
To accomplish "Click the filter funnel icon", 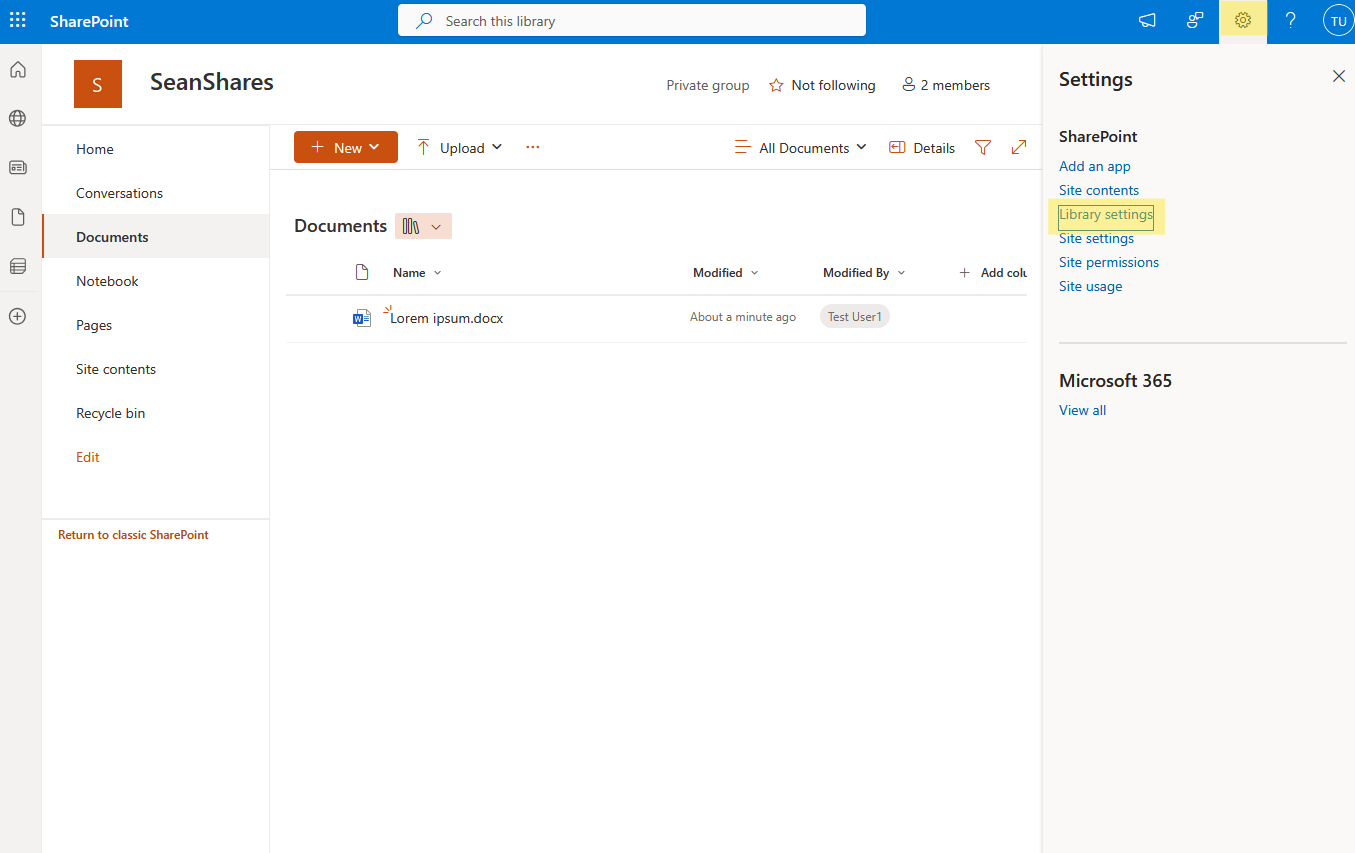I will pyautogui.click(x=982, y=147).
